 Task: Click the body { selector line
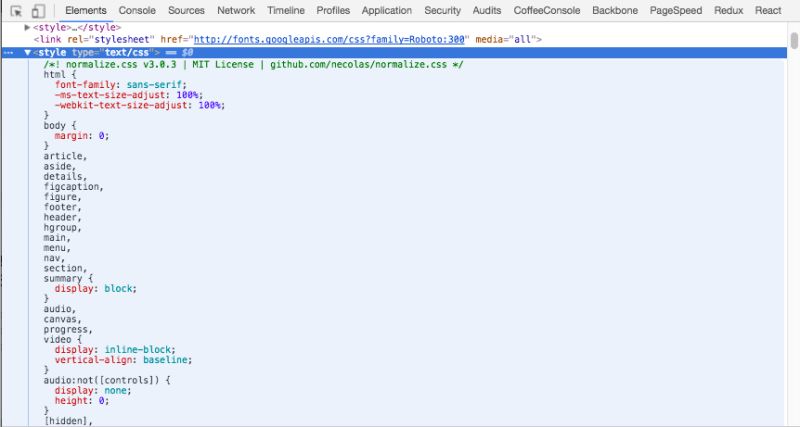pos(60,125)
